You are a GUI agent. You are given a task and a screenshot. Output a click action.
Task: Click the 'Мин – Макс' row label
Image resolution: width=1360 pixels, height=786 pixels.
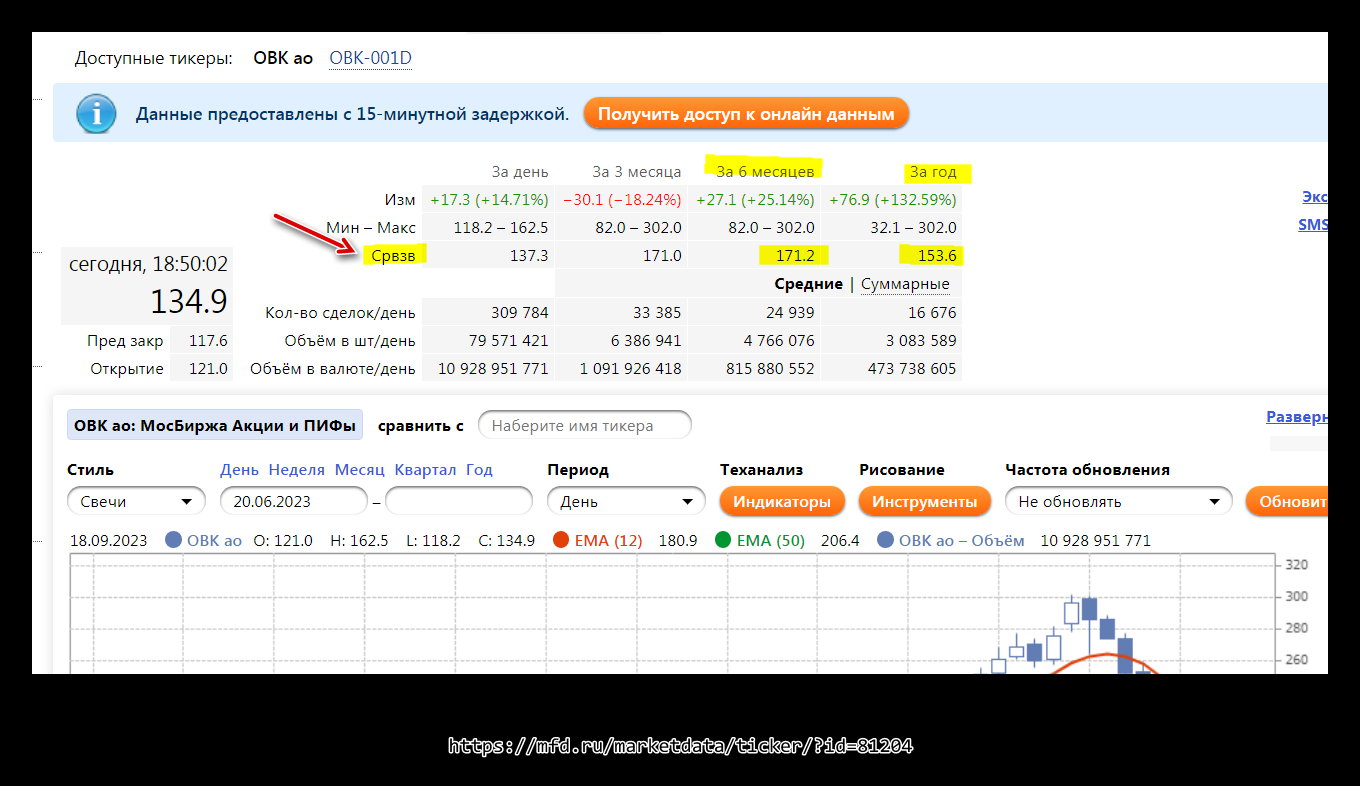371,228
